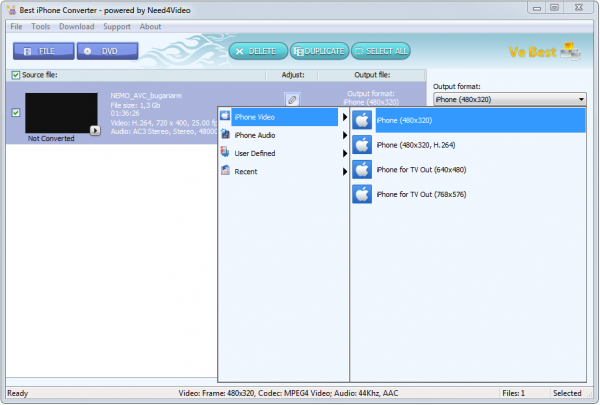Open the Tools menu

41,26
